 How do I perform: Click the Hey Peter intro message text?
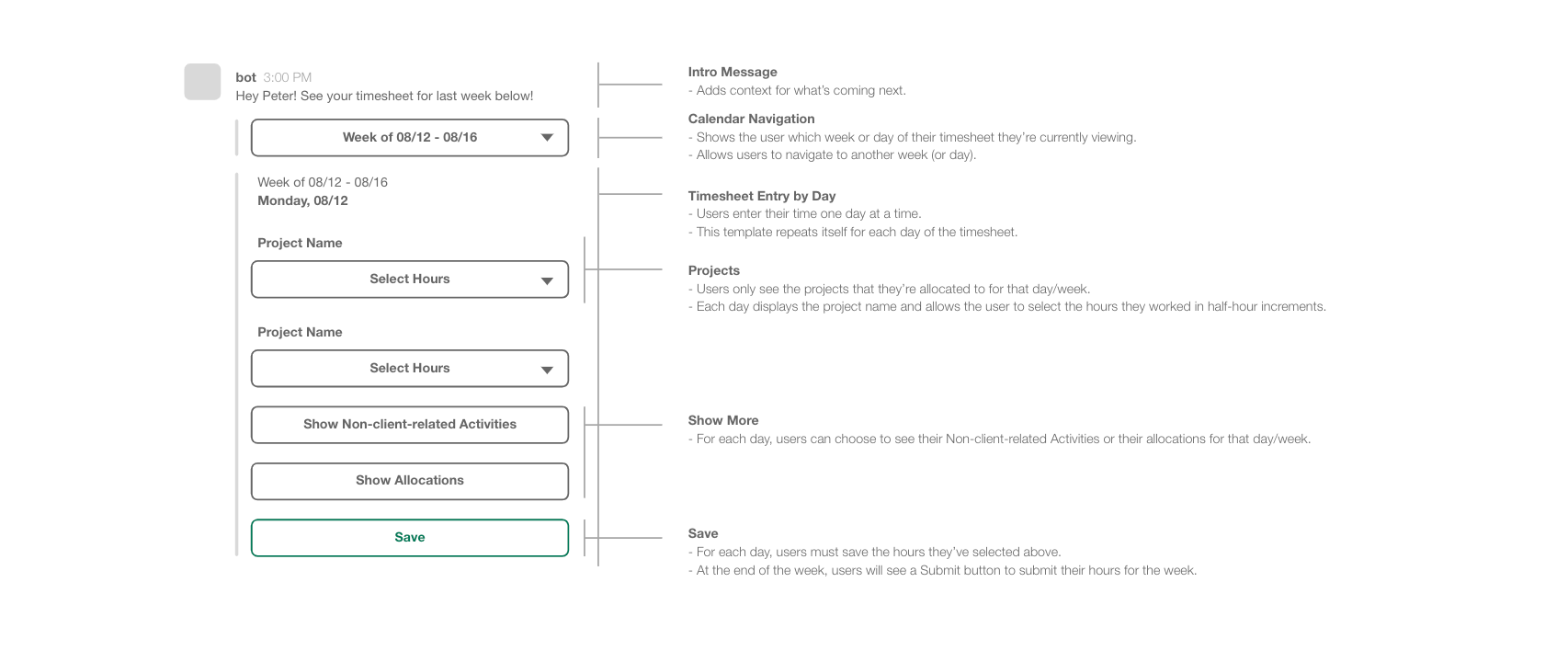[384, 96]
